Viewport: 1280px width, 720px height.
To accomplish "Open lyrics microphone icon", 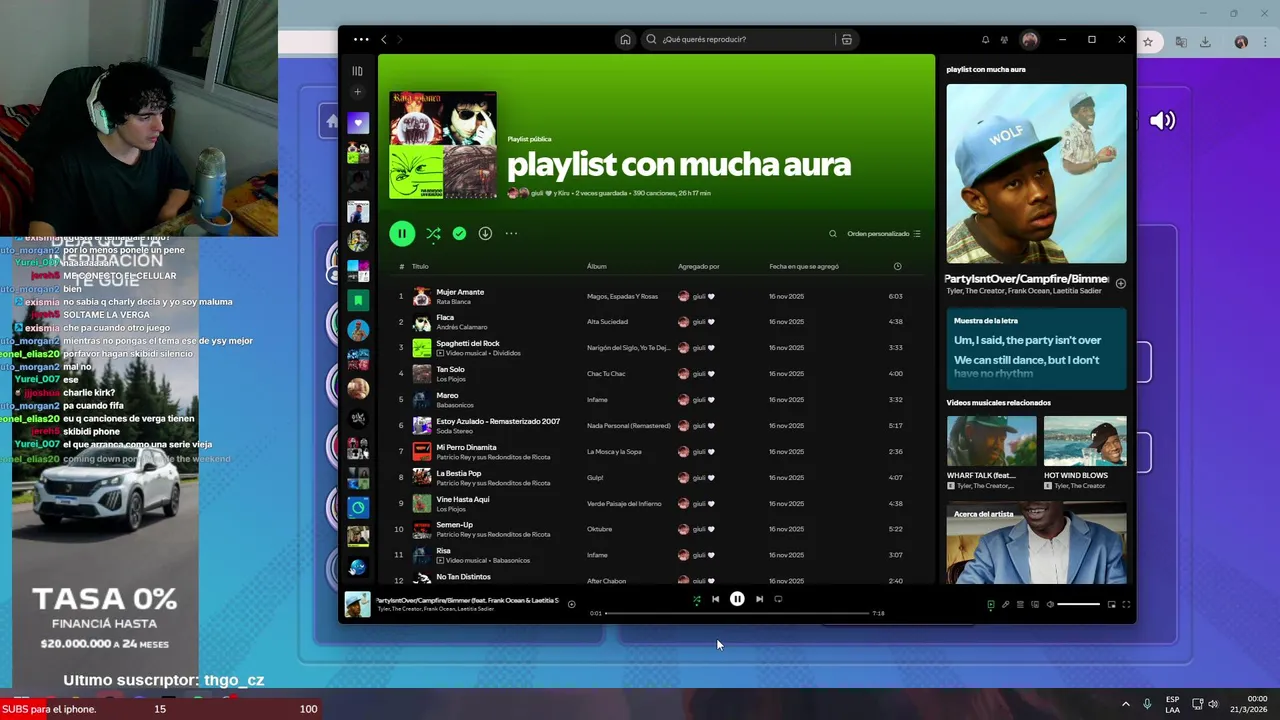I will coord(1005,605).
